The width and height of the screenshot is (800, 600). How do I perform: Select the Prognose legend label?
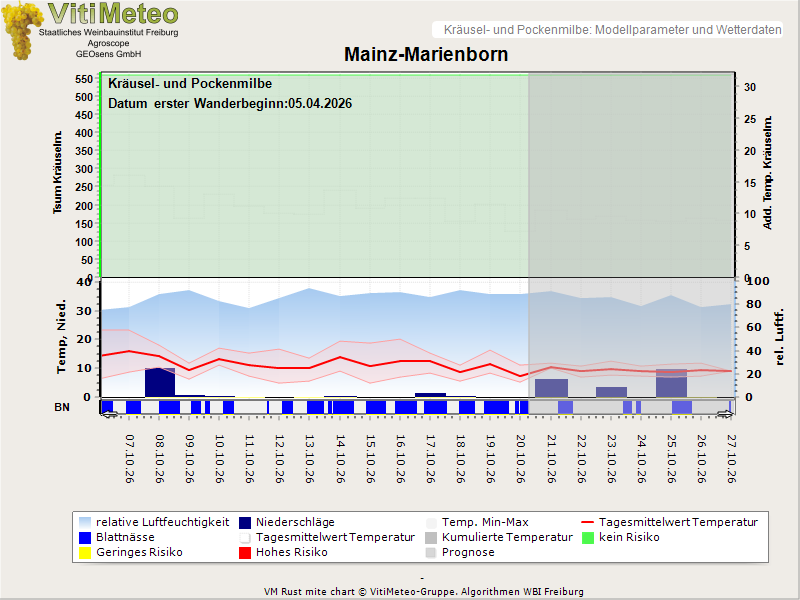[x=468, y=553]
